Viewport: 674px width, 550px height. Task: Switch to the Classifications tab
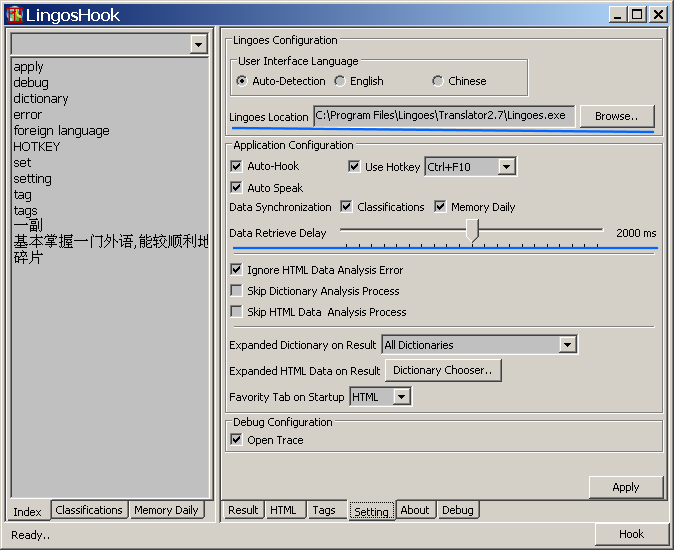pos(89,510)
